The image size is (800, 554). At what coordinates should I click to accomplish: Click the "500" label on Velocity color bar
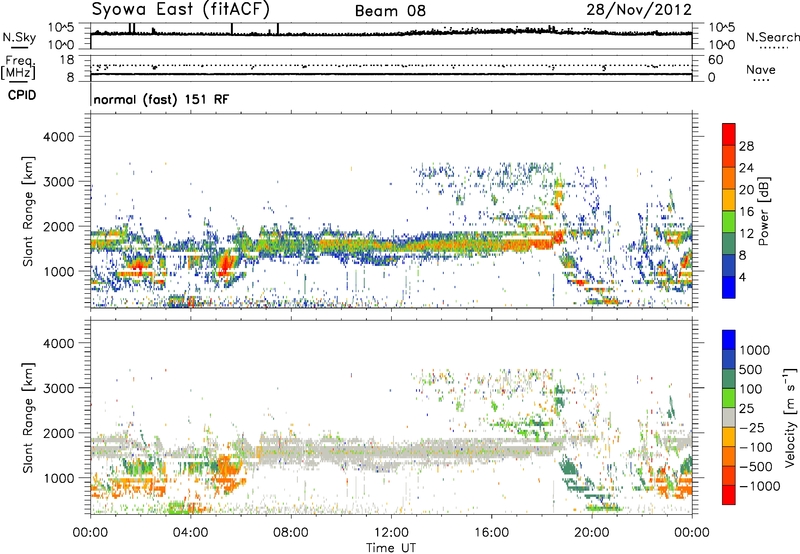click(751, 370)
